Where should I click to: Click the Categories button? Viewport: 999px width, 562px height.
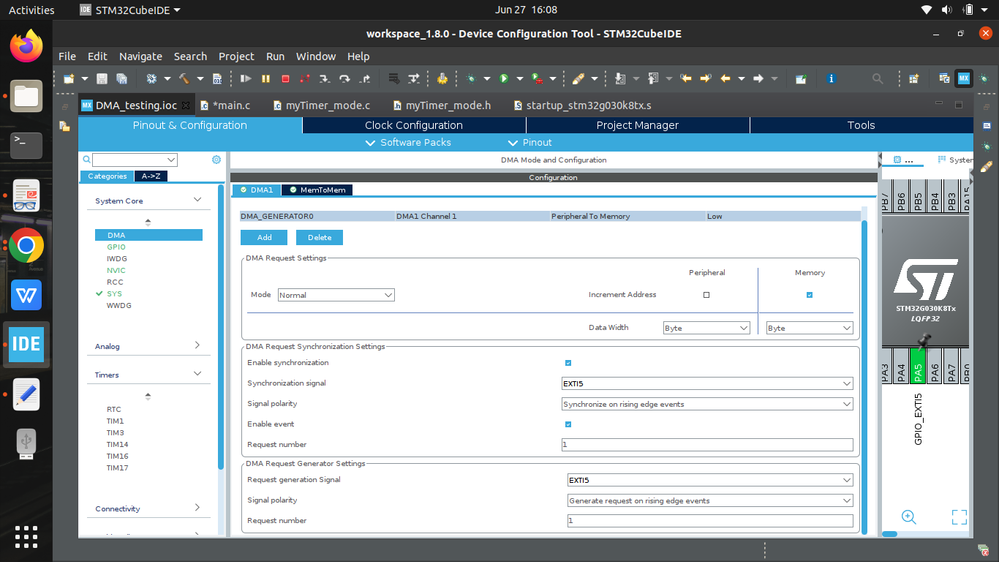tap(107, 176)
